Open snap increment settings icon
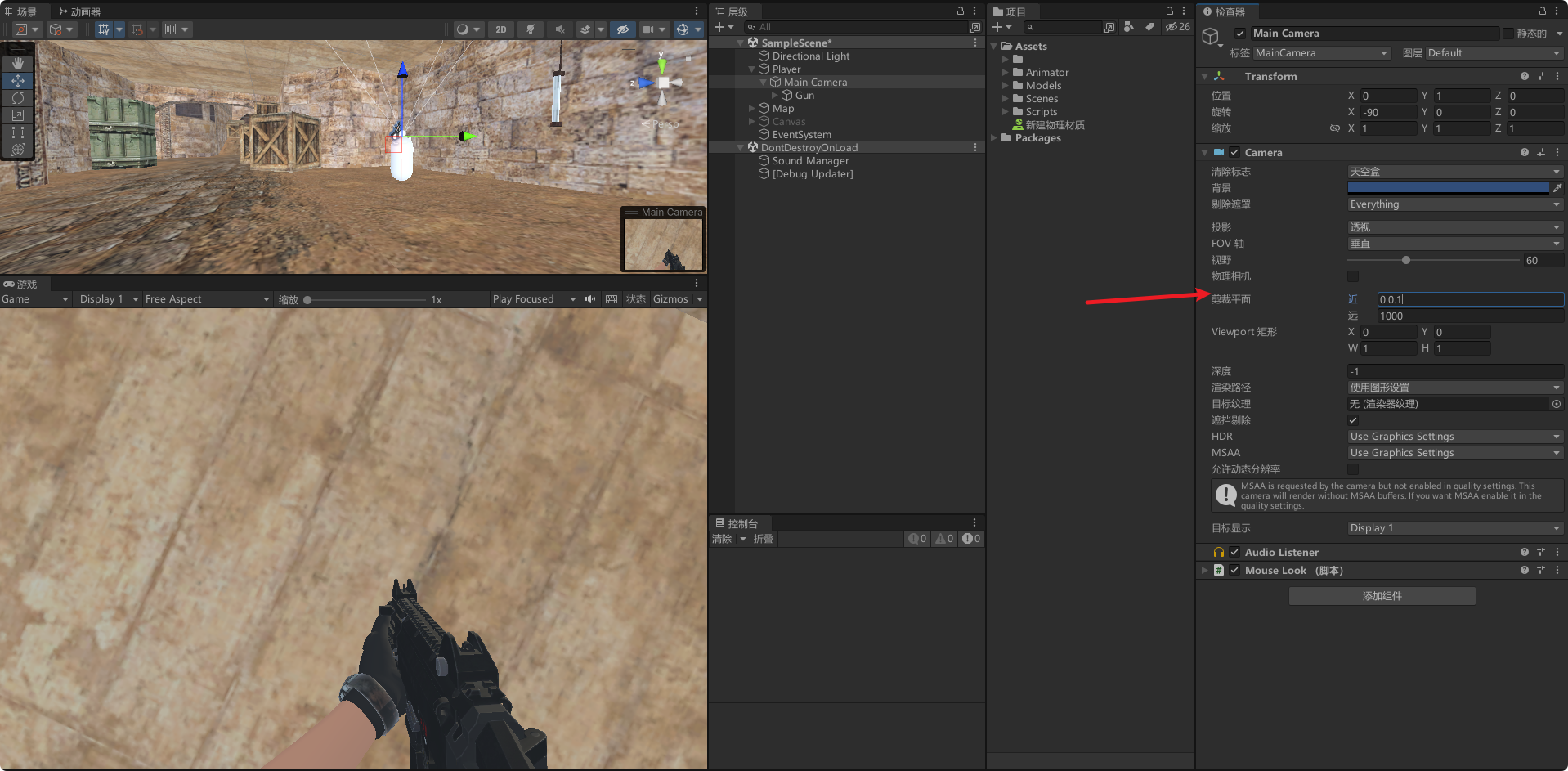This screenshot has height=771, width=1568. click(x=170, y=29)
